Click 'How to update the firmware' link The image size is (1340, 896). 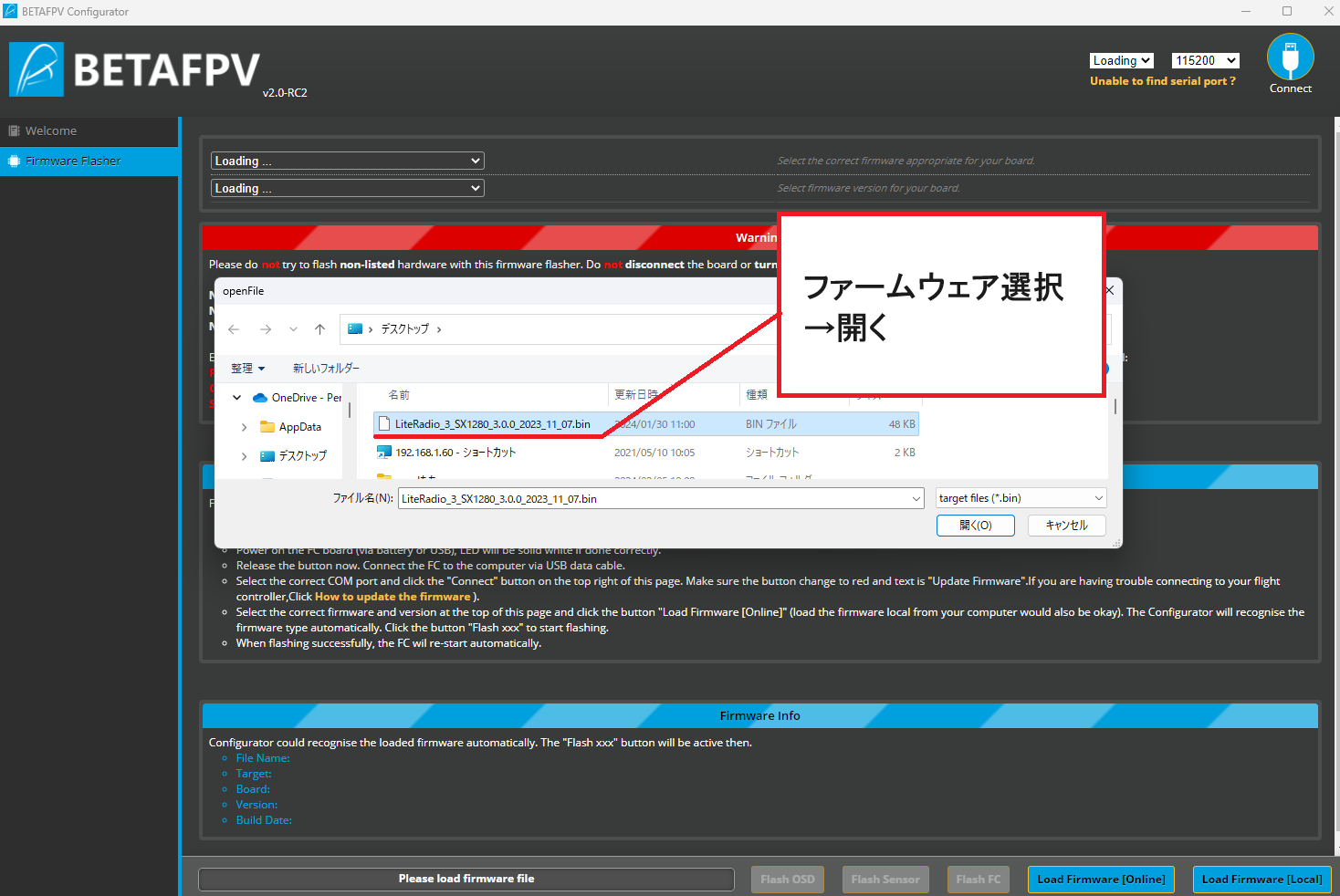(x=393, y=597)
